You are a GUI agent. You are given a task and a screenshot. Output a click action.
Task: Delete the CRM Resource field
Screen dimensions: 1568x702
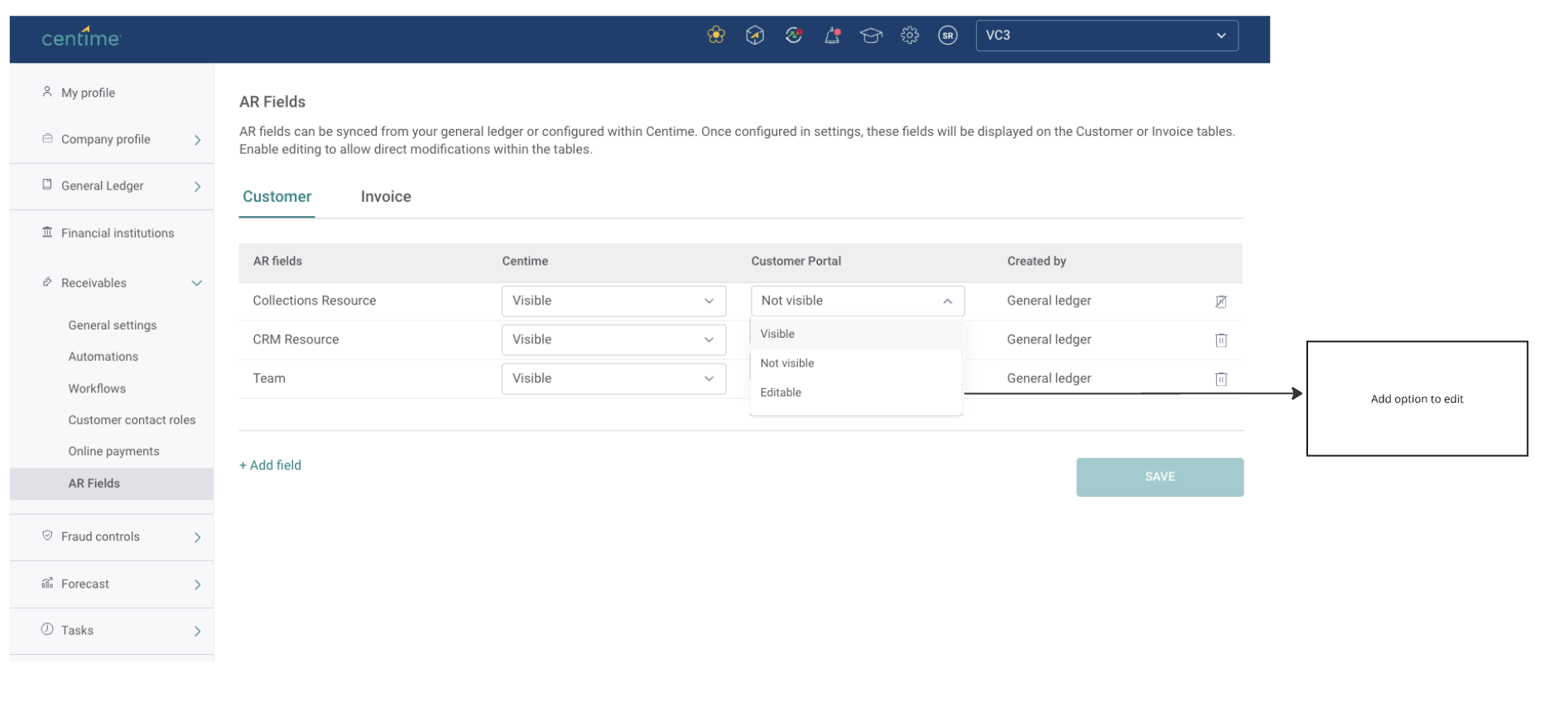pos(1220,340)
